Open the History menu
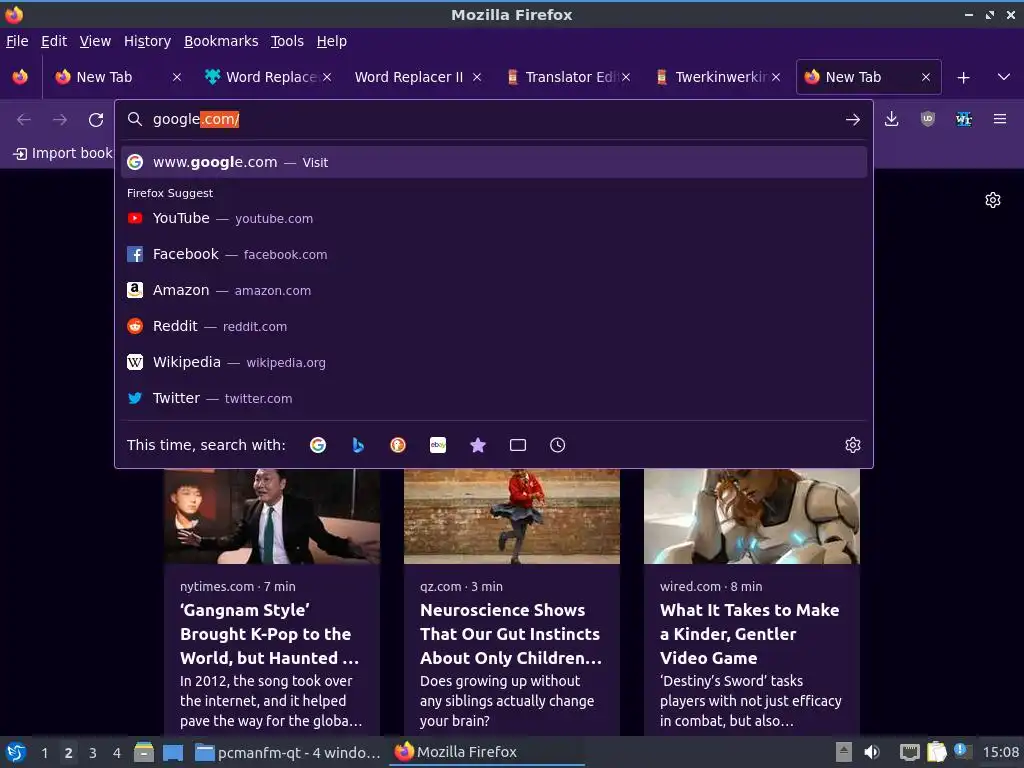The width and height of the screenshot is (1024, 768). tap(148, 41)
